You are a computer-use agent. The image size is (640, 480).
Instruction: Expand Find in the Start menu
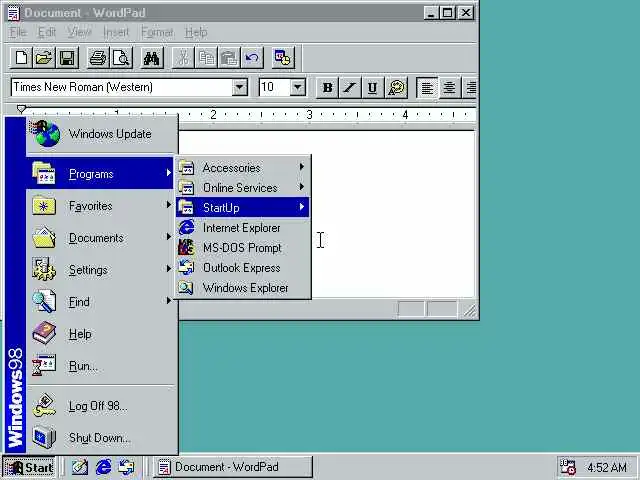pyautogui.click(x=101, y=302)
